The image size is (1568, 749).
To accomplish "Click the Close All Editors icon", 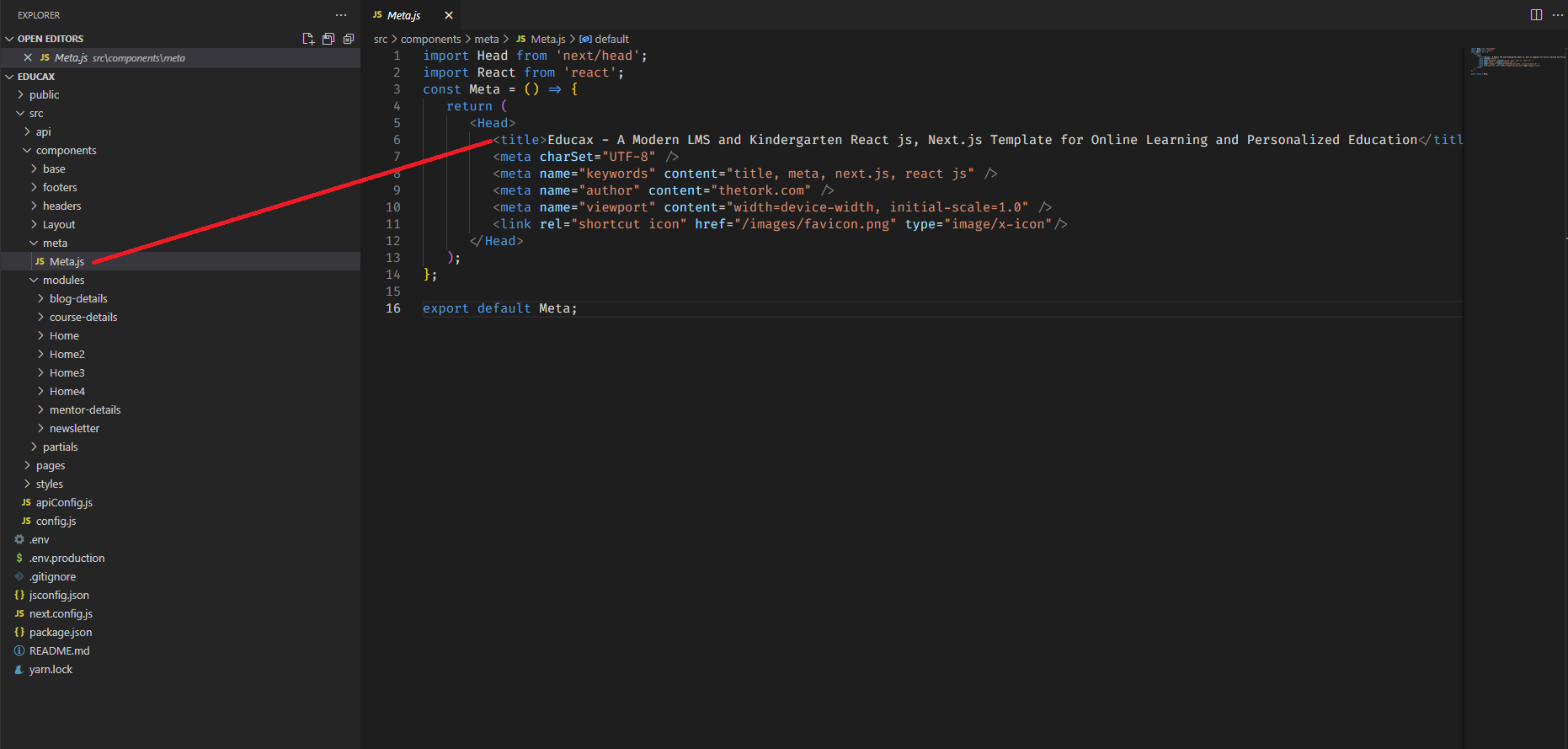I will (x=349, y=39).
